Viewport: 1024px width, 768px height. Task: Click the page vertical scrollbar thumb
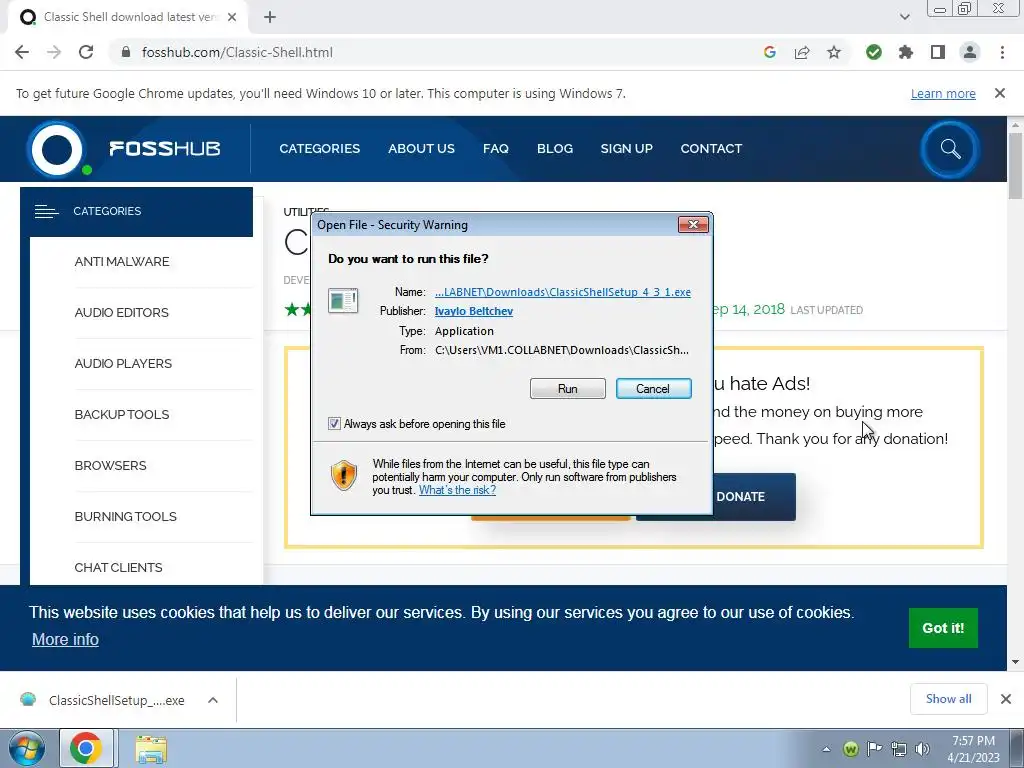pos(1015,165)
